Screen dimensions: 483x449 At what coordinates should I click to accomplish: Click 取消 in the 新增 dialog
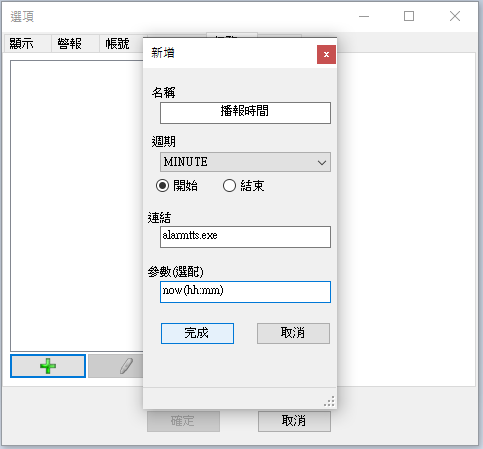[293, 333]
